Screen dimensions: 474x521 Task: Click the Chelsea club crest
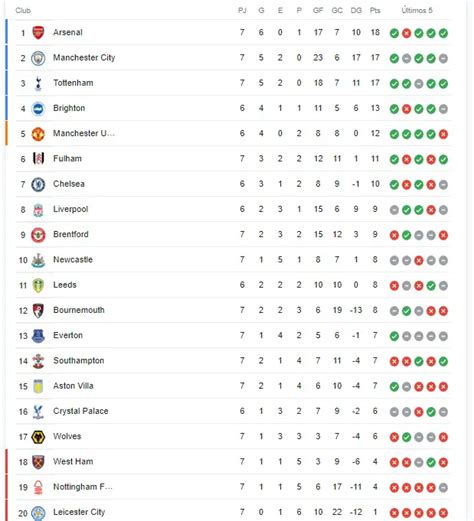[x=38, y=184]
